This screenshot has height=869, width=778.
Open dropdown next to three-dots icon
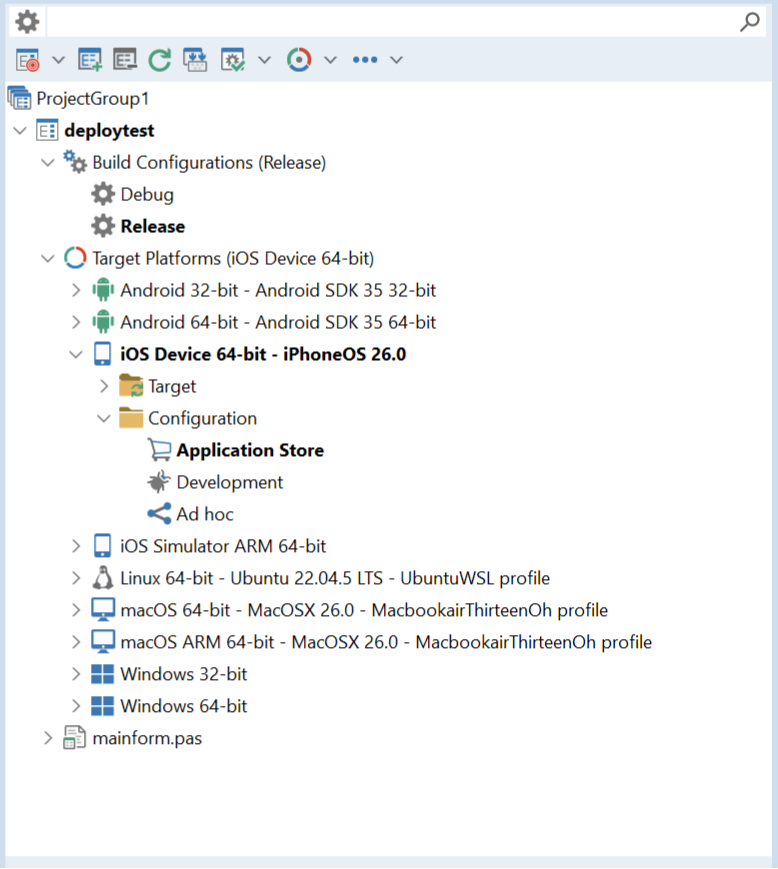396,60
